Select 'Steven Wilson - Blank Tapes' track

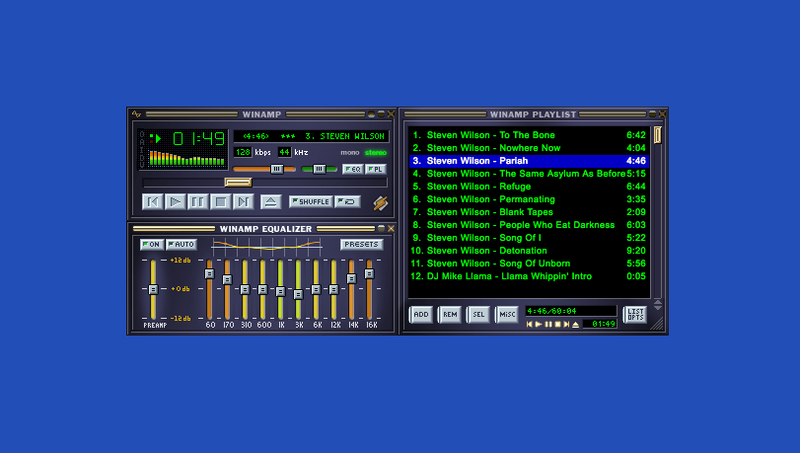529,212
